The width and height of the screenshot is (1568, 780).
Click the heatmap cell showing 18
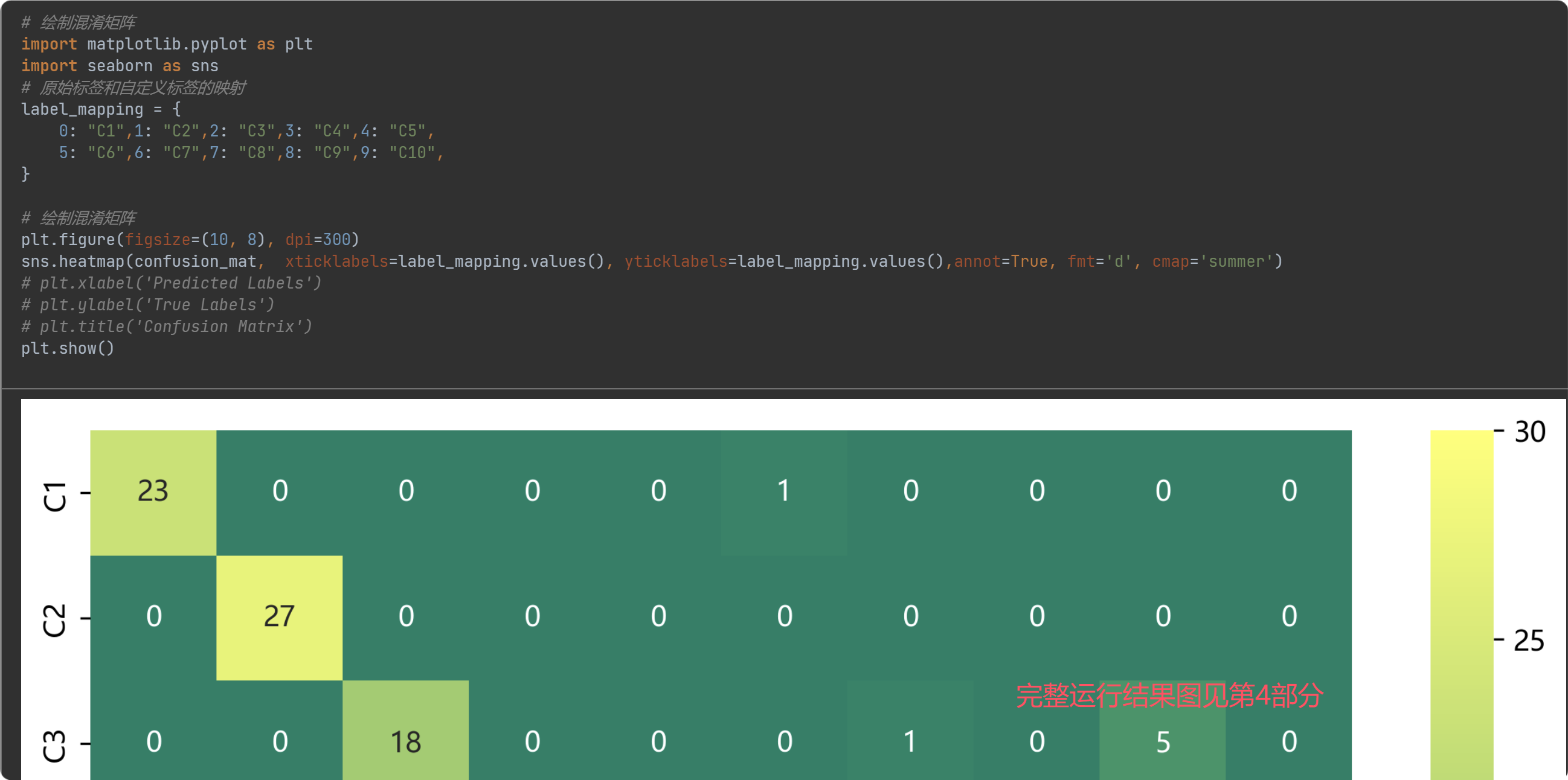(405, 743)
